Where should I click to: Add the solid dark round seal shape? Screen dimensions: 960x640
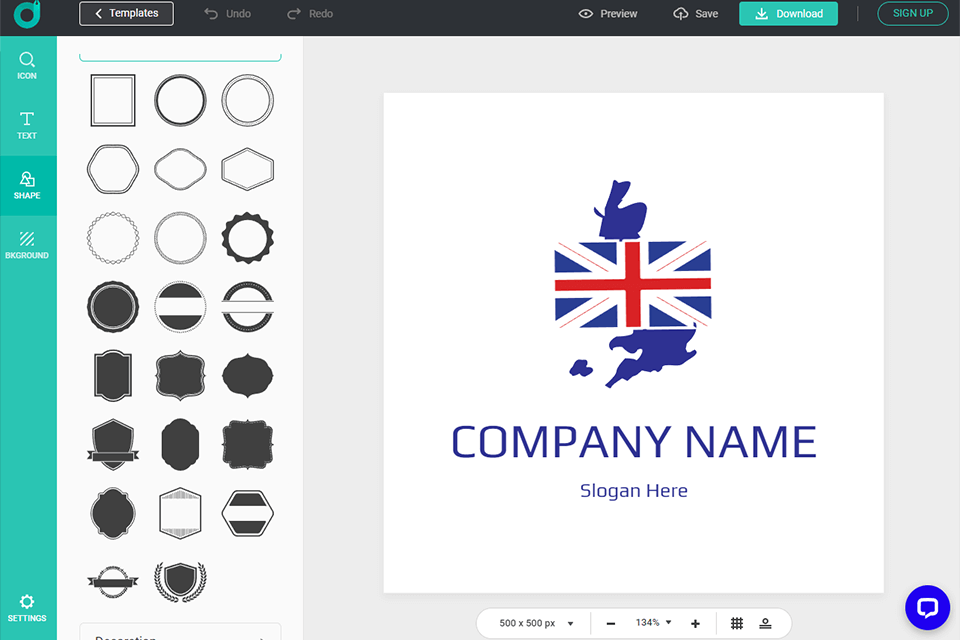point(113,307)
